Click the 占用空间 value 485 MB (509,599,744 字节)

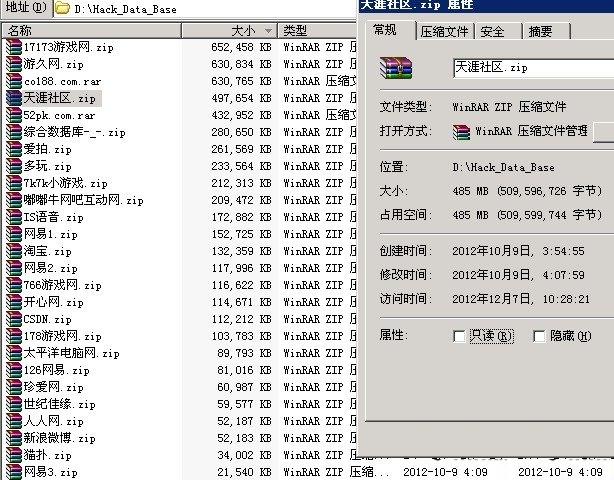pos(527,215)
